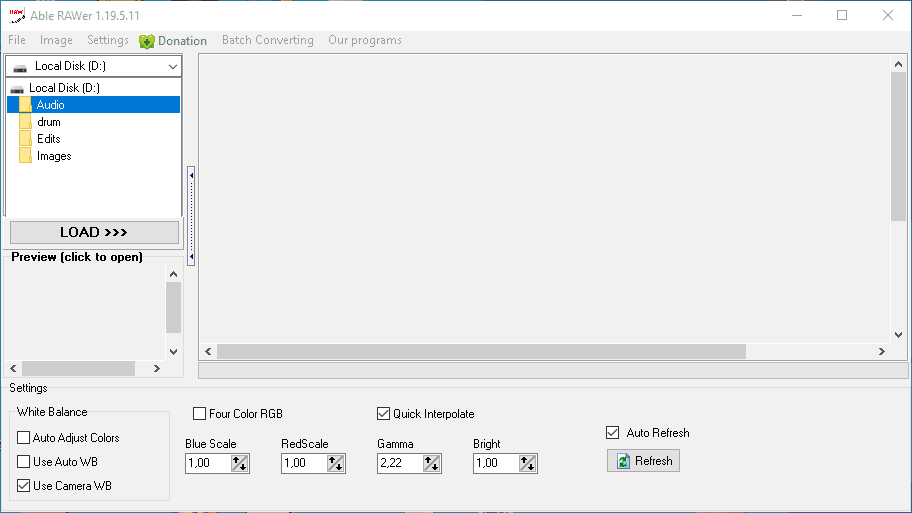Uncheck the Quick Interpolate option

point(383,414)
